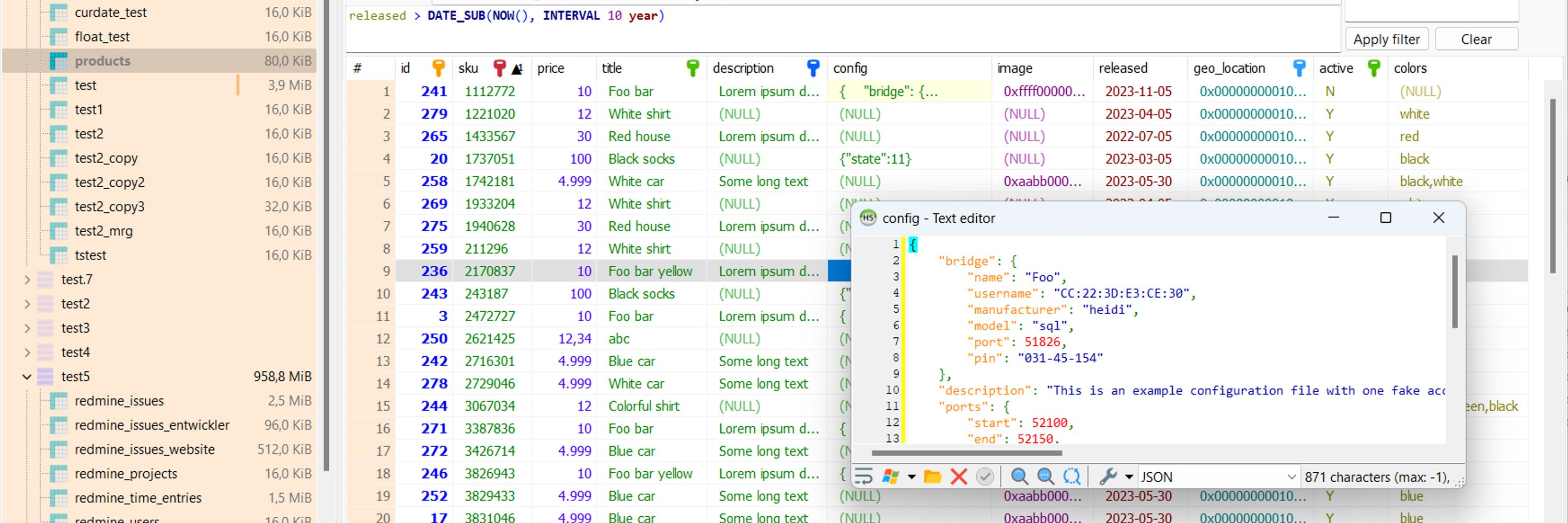Close the config Text editor window

click(1438, 218)
